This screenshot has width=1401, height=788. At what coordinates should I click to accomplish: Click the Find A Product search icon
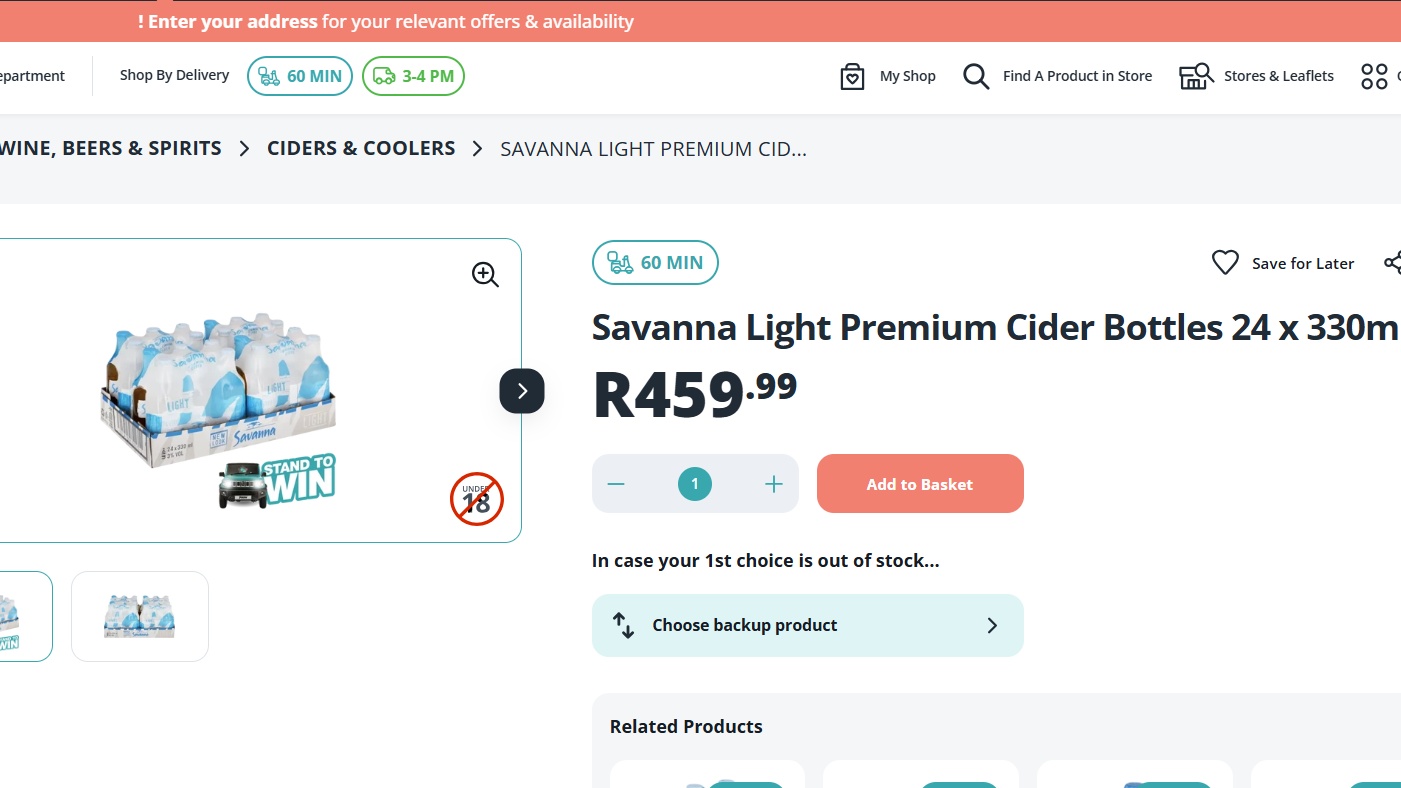point(976,76)
